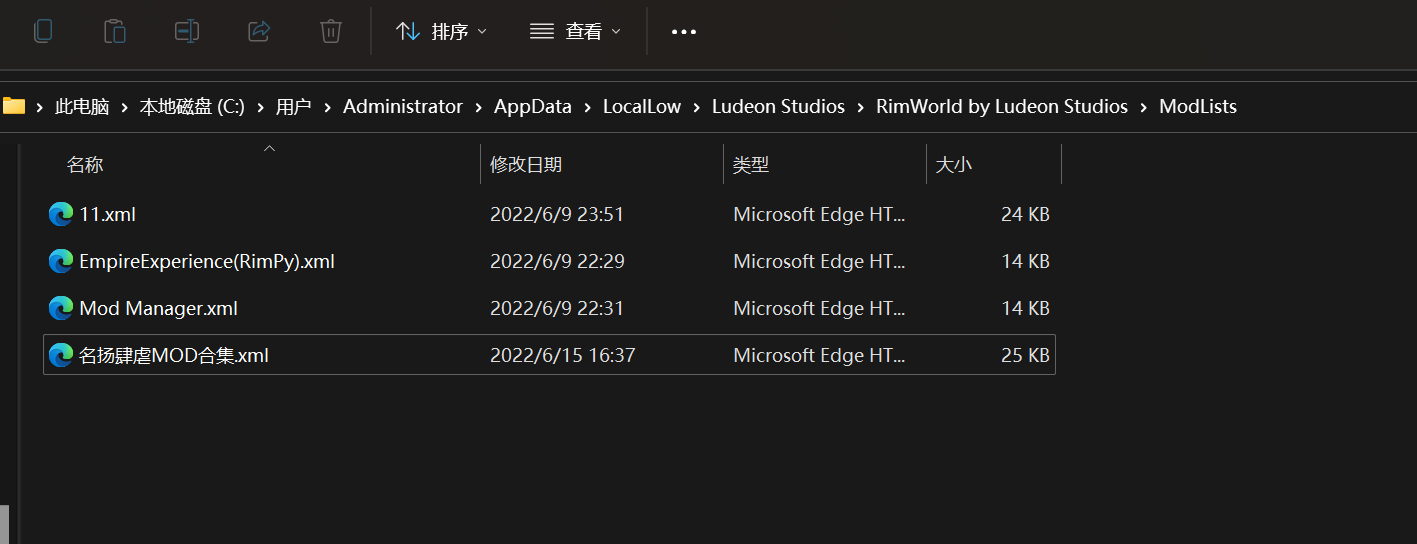The image size is (1417, 544).
Task: Click the Paste clipboard icon
Action: click(x=115, y=31)
